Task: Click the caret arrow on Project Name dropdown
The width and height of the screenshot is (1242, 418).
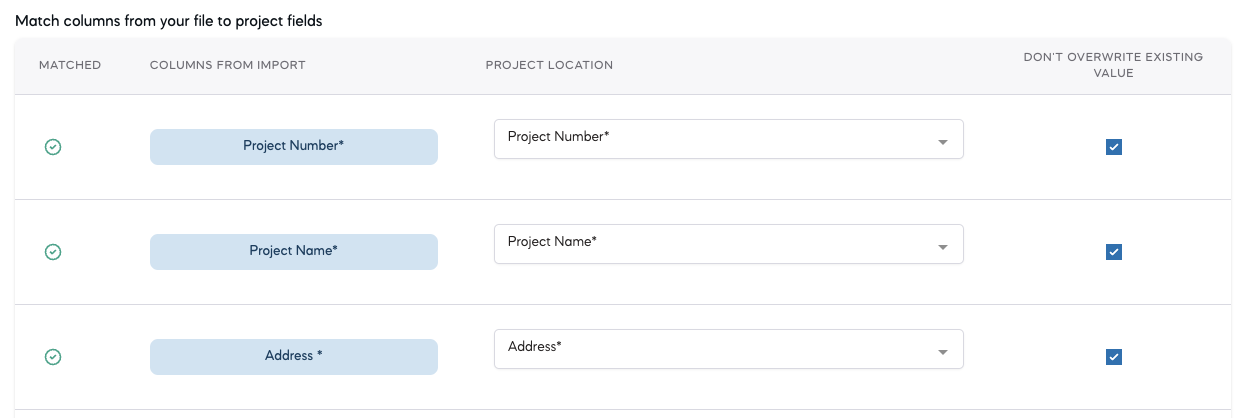Action: (x=942, y=248)
